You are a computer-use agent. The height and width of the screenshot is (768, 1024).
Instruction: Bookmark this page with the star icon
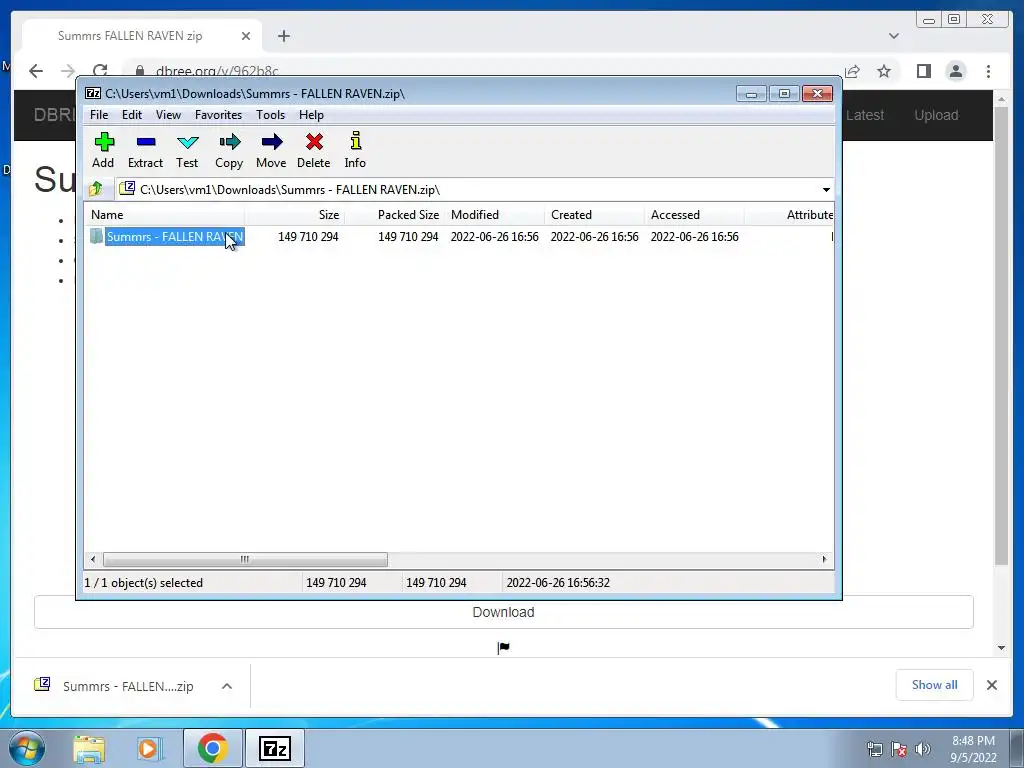[x=884, y=71]
